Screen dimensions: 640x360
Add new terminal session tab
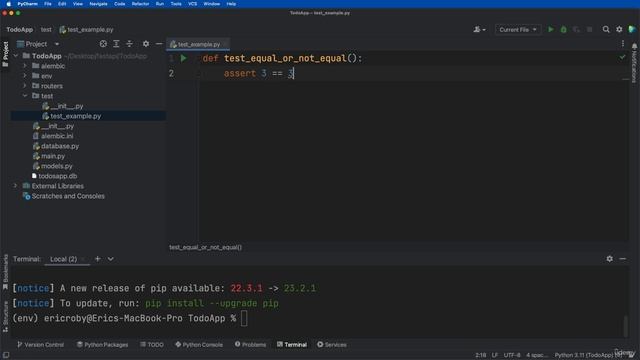(x=98, y=259)
